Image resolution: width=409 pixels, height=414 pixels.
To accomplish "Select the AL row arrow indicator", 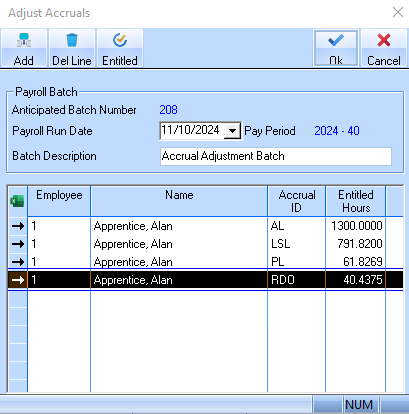I will [18, 226].
